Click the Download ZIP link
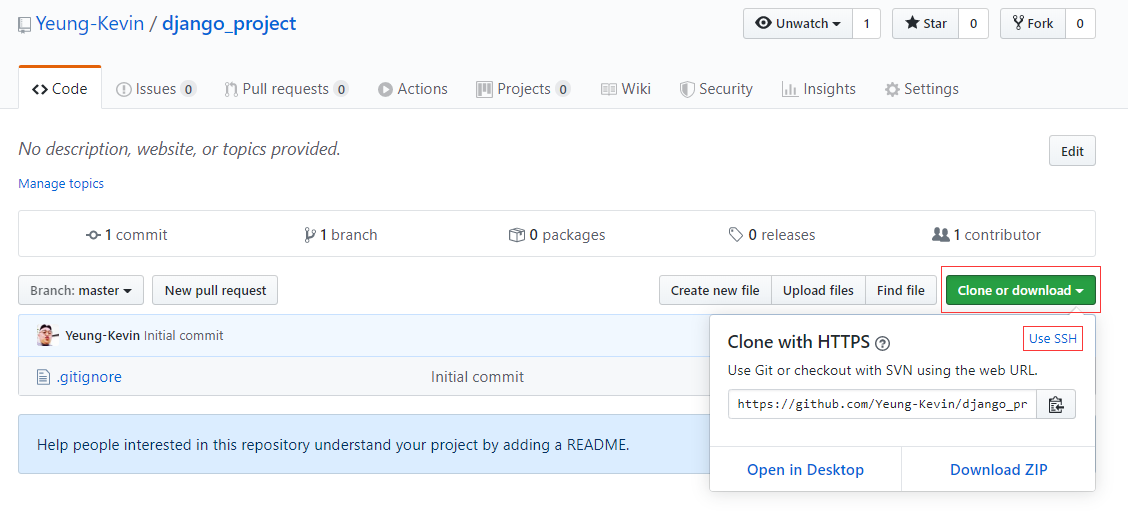 click(x=999, y=470)
